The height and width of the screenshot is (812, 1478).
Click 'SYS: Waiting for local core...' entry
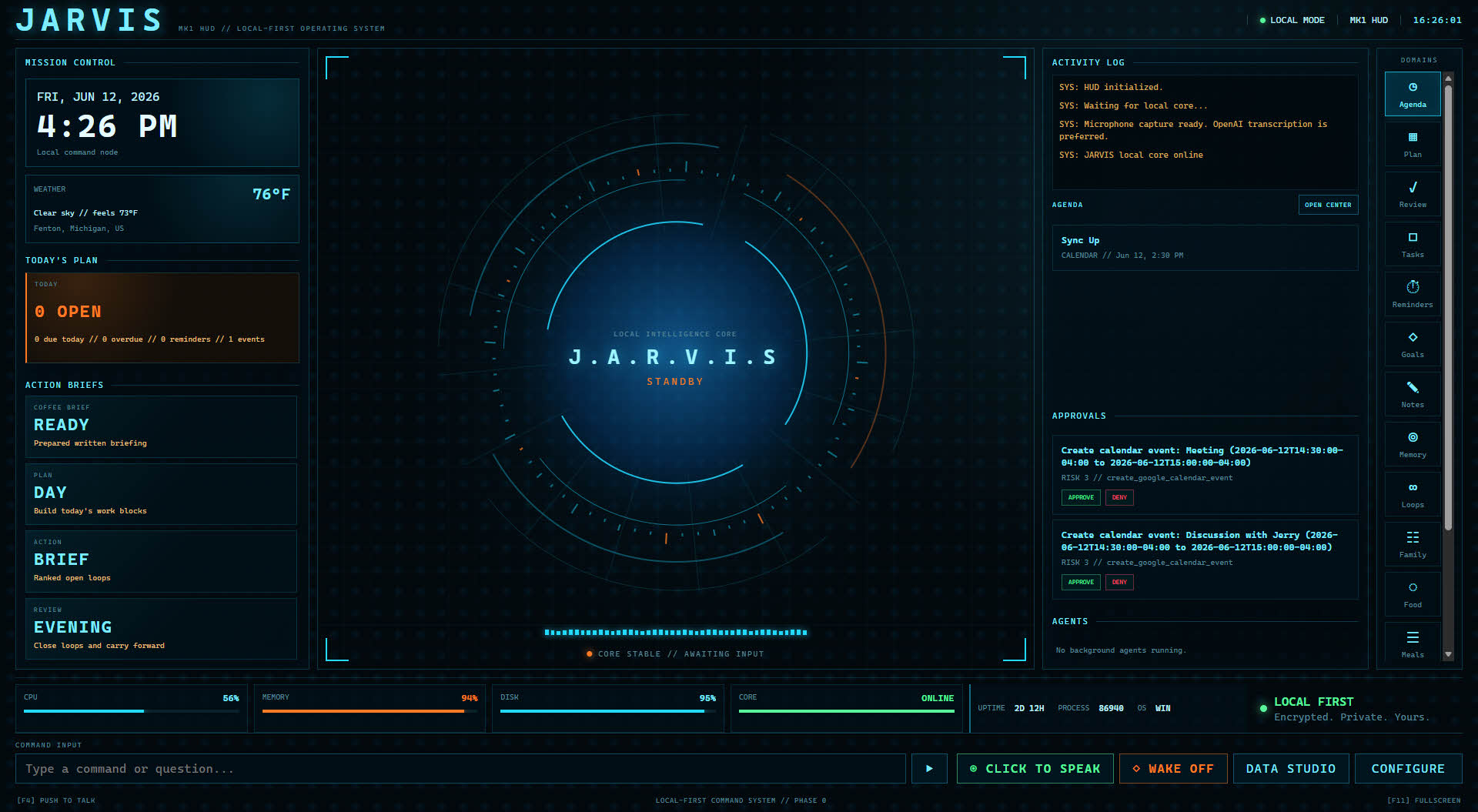1133,105
